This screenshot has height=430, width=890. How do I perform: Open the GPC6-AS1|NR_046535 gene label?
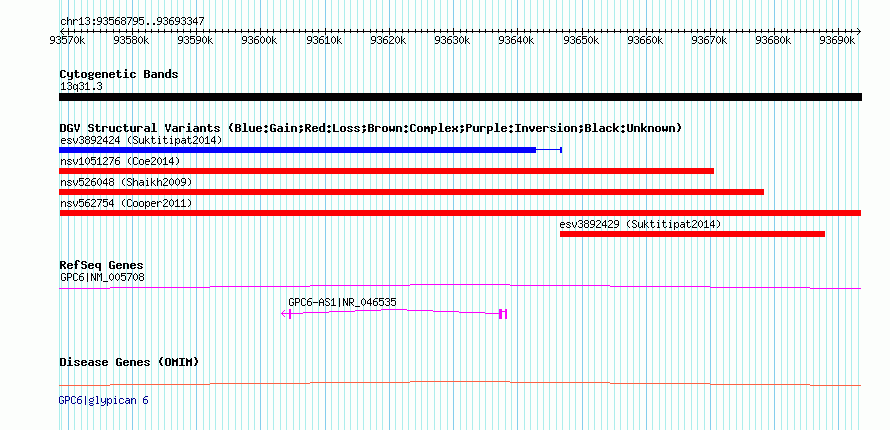(x=342, y=302)
